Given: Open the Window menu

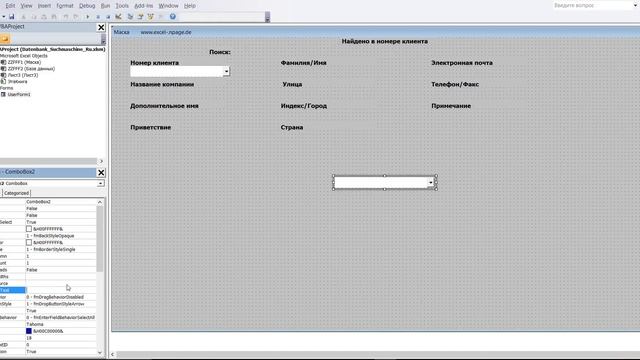Looking at the screenshot, I should [168, 6].
